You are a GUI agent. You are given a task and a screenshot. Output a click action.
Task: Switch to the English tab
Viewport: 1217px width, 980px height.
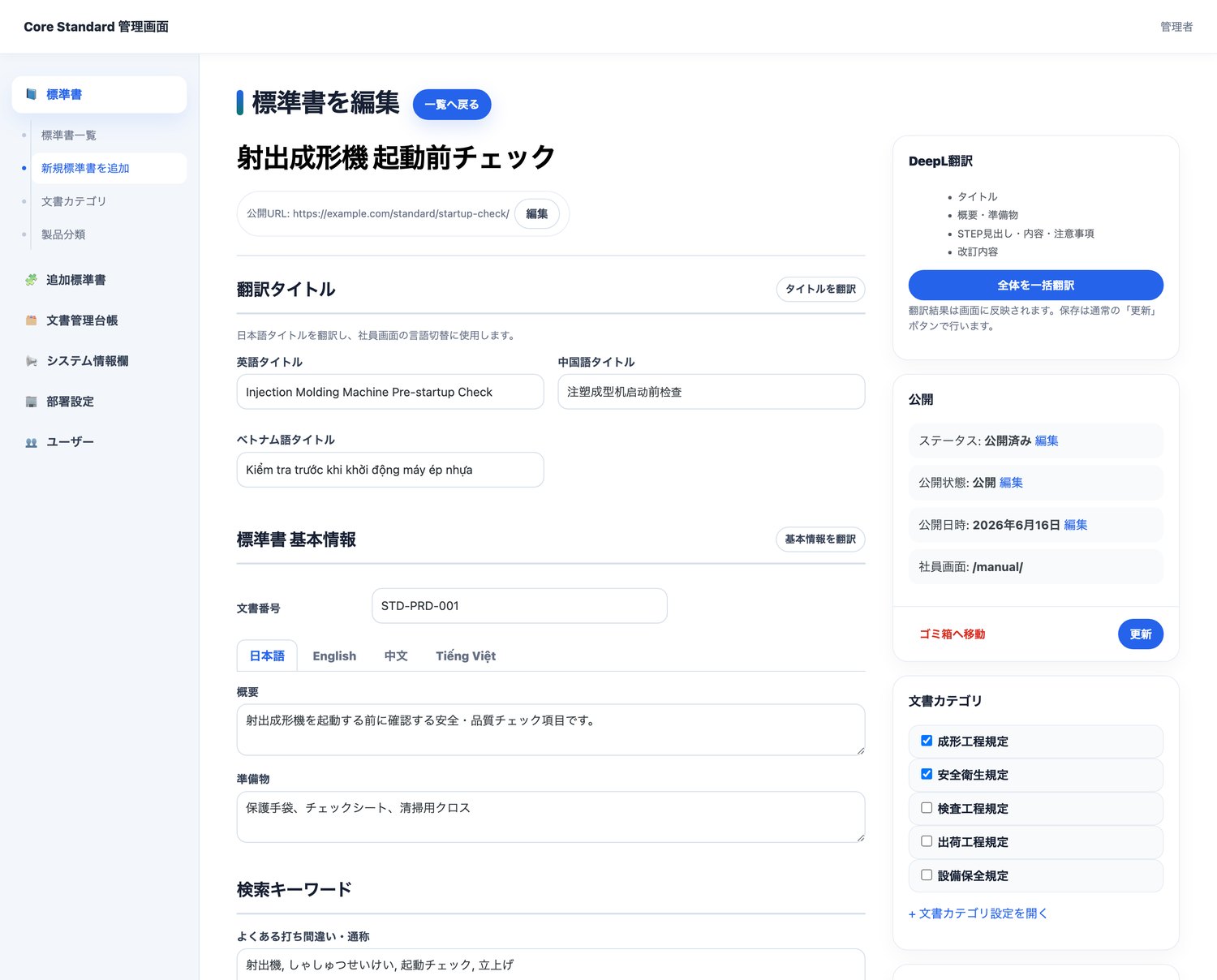point(334,655)
